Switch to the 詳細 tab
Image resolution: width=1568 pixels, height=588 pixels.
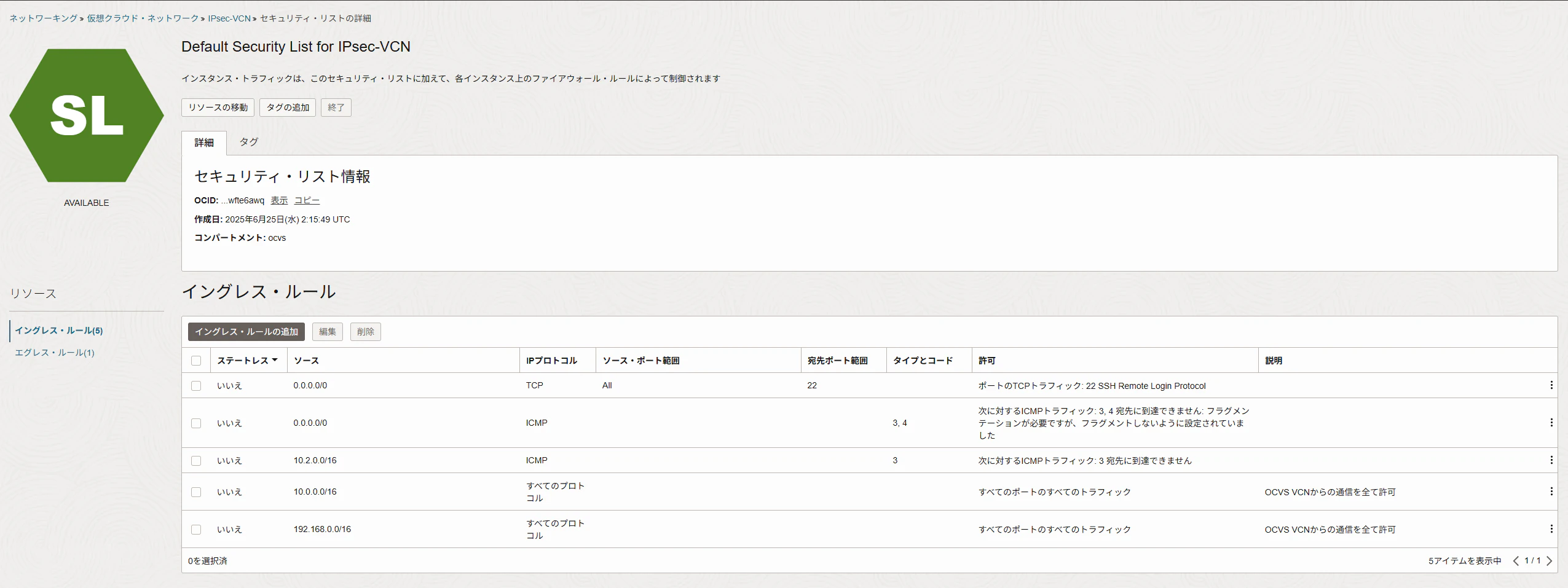click(204, 143)
